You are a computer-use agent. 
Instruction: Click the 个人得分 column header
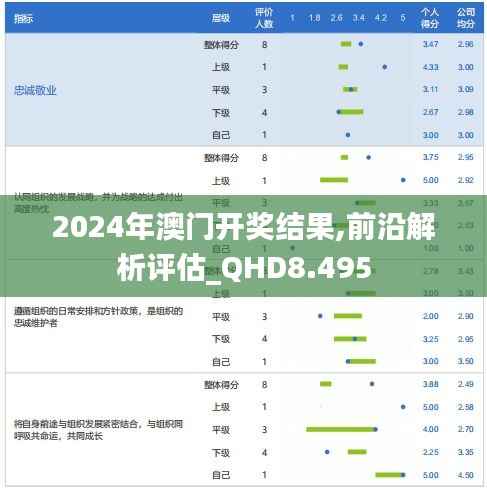point(429,18)
